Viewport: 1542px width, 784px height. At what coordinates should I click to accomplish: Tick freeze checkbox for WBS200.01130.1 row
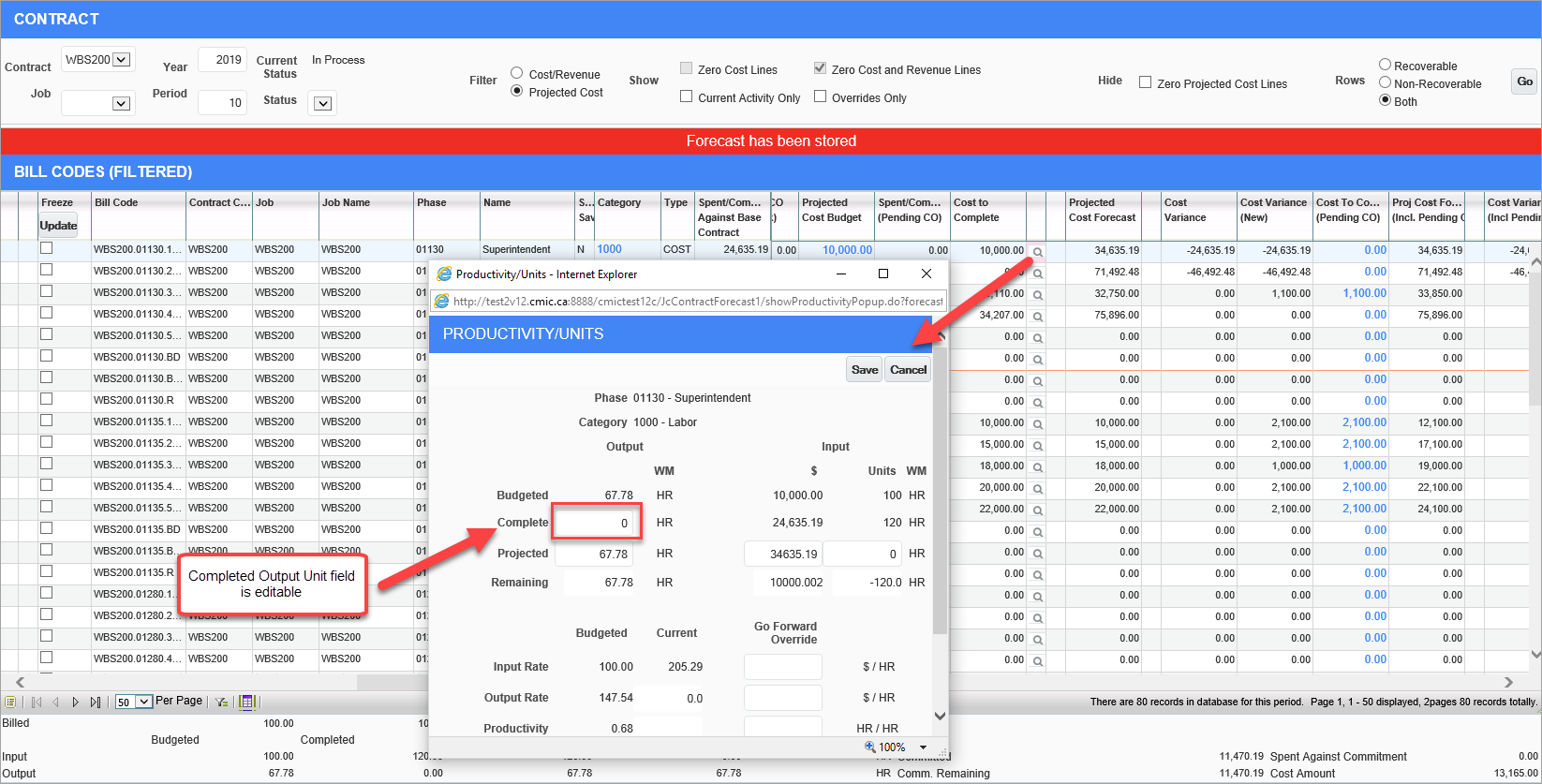46,248
